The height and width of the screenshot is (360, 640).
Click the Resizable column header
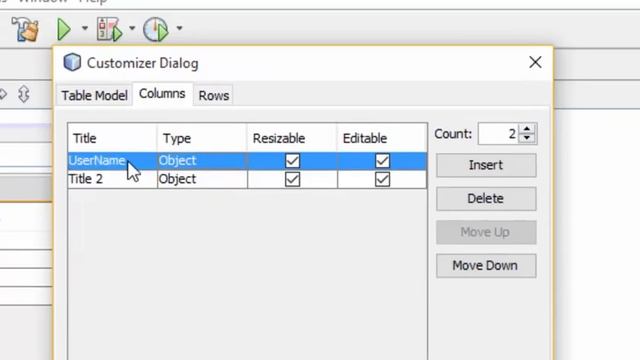coord(292,138)
